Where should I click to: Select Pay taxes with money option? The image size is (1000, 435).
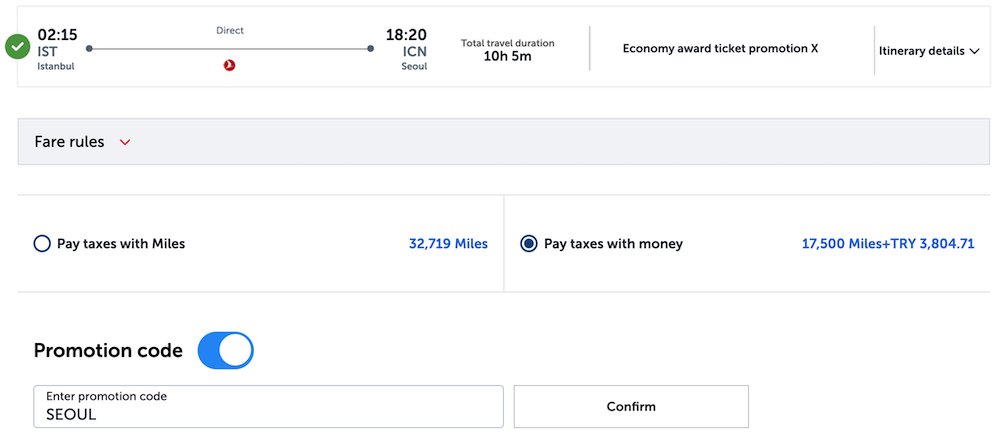[x=529, y=244]
